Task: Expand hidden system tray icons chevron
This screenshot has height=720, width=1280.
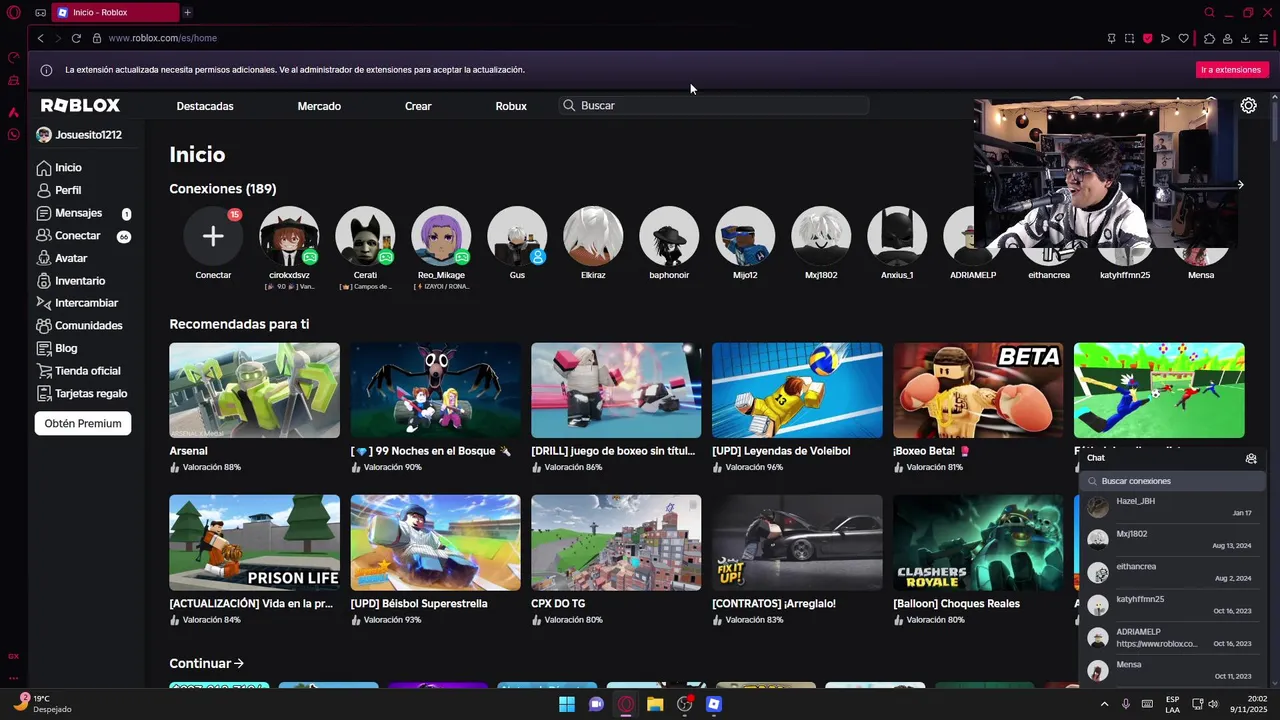Action: point(1104,704)
